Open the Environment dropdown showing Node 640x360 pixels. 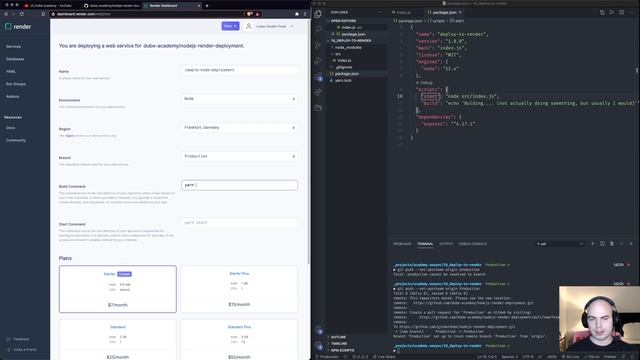[240, 99]
